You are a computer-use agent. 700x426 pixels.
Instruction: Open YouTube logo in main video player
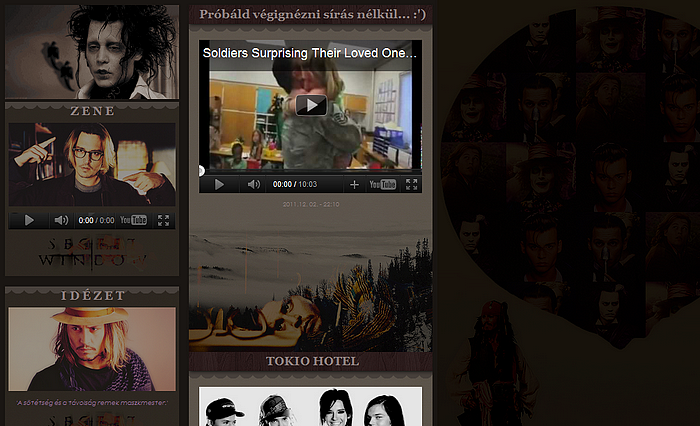[x=383, y=184]
